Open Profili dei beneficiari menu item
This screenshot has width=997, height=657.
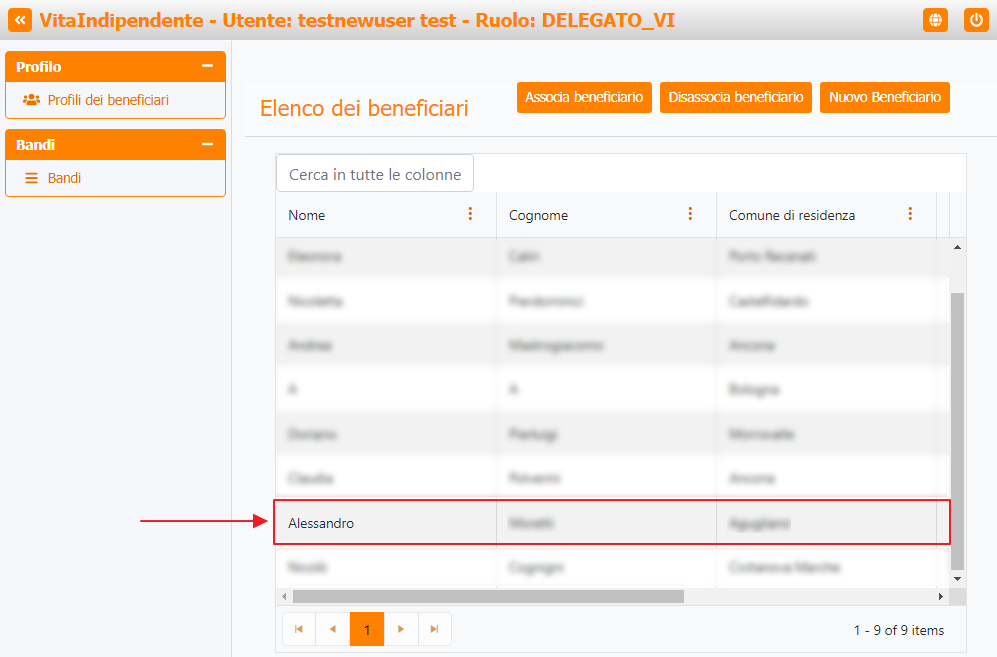click(x=108, y=100)
